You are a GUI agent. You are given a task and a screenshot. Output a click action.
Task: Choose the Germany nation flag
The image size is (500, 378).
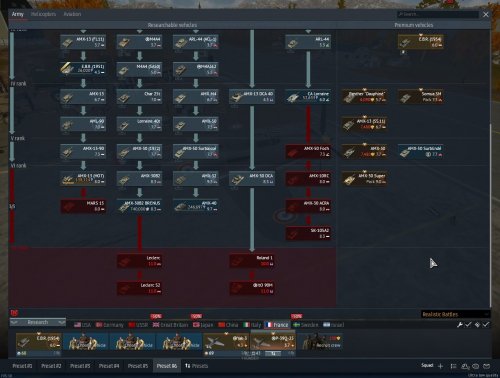pyautogui.click(x=110, y=325)
